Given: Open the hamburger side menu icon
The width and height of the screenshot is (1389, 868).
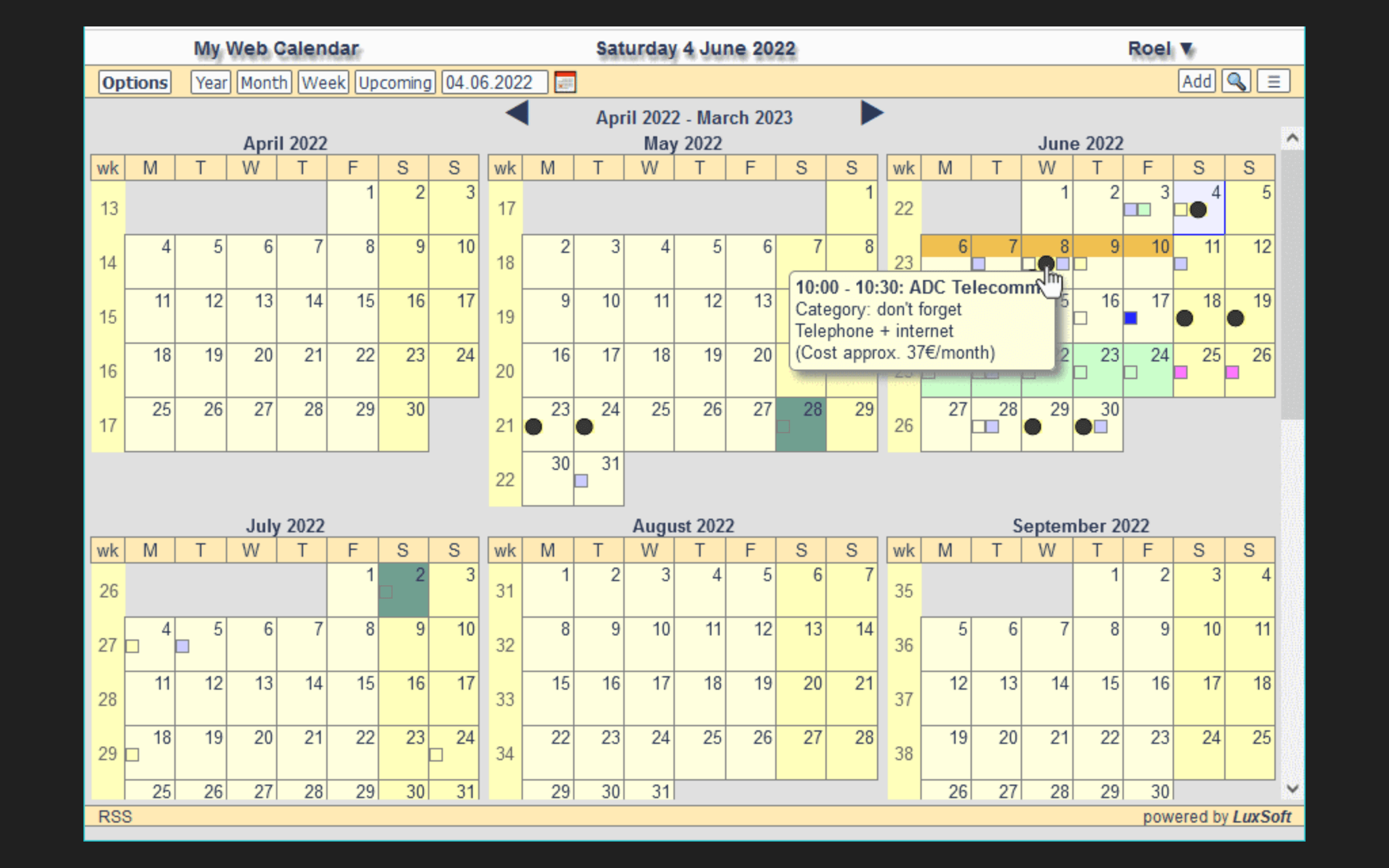Looking at the screenshot, I should pyautogui.click(x=1273, y=82).
